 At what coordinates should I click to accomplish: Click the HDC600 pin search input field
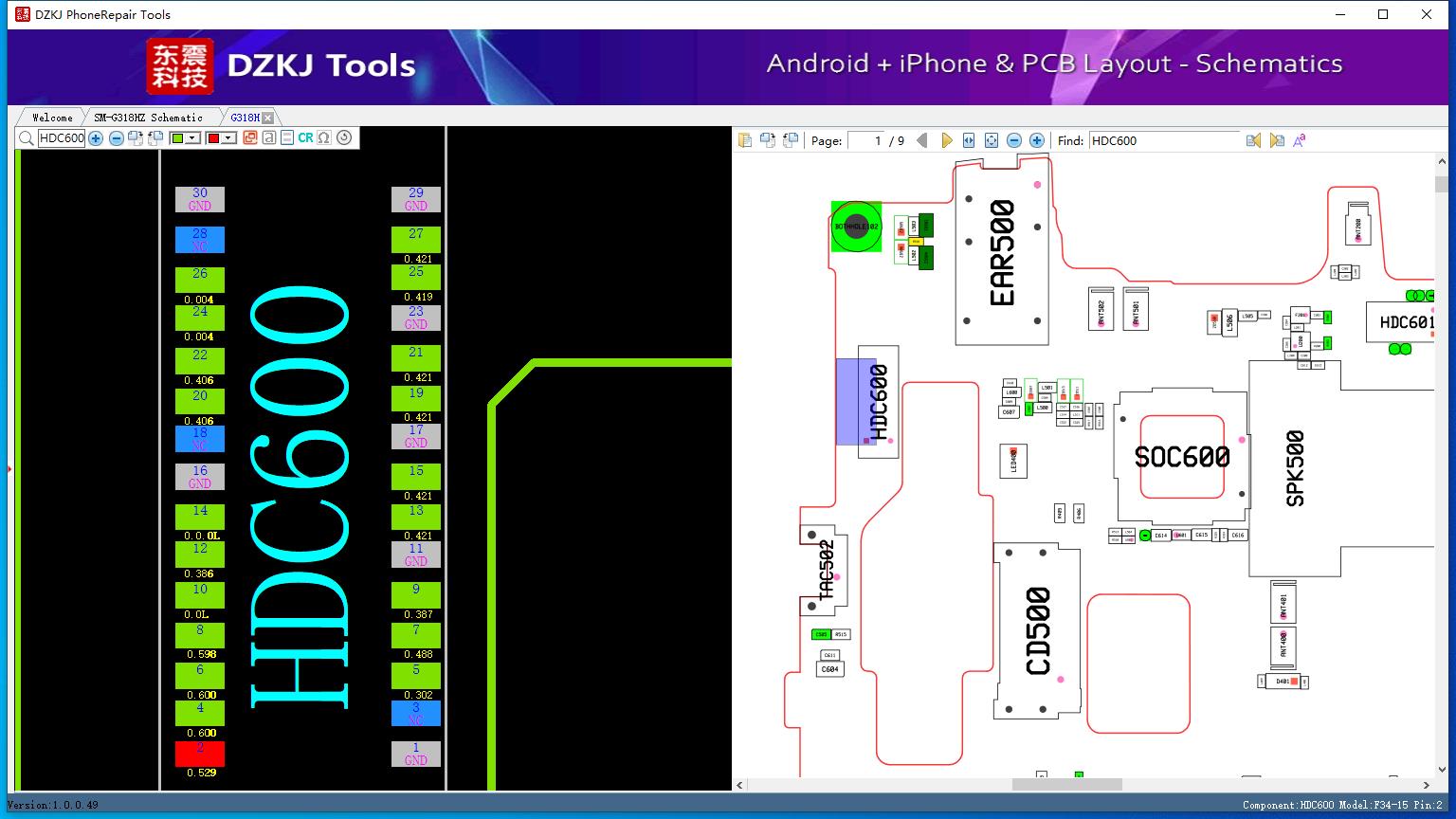point(62,138)
